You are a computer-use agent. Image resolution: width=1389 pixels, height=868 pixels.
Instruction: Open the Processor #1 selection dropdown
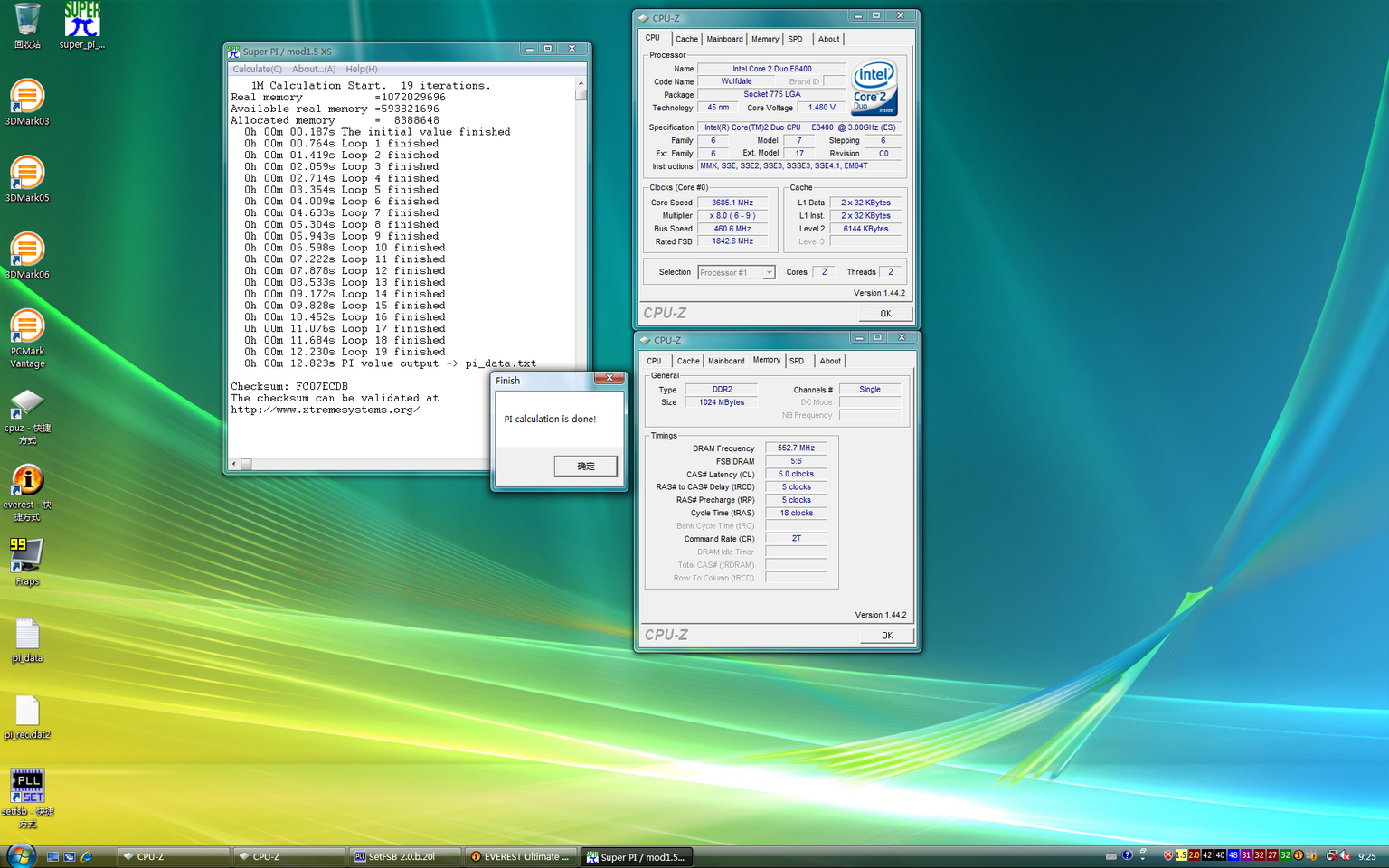point(736,272)
